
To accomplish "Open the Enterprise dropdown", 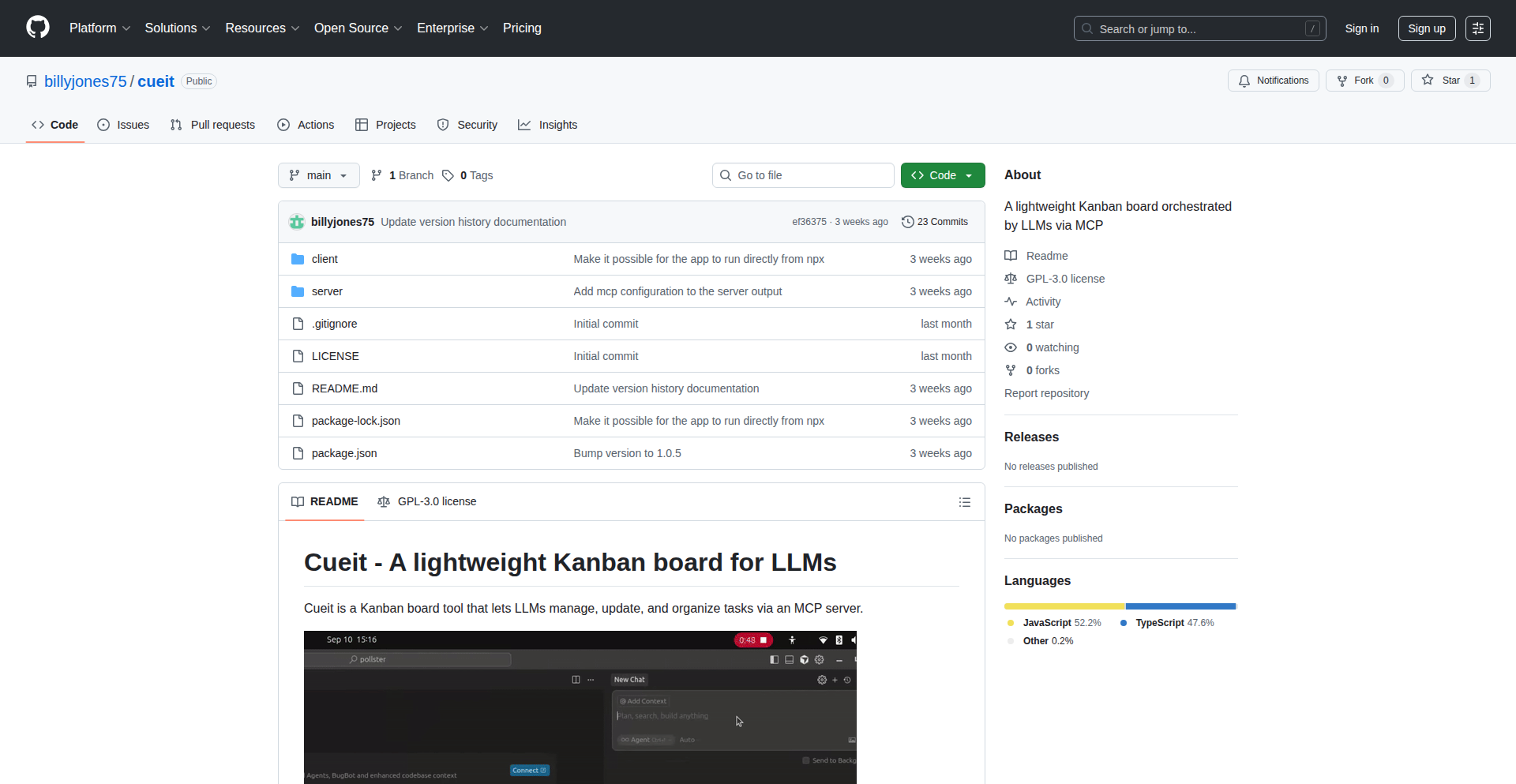I will pyautogui.click(x=452, y=28).
